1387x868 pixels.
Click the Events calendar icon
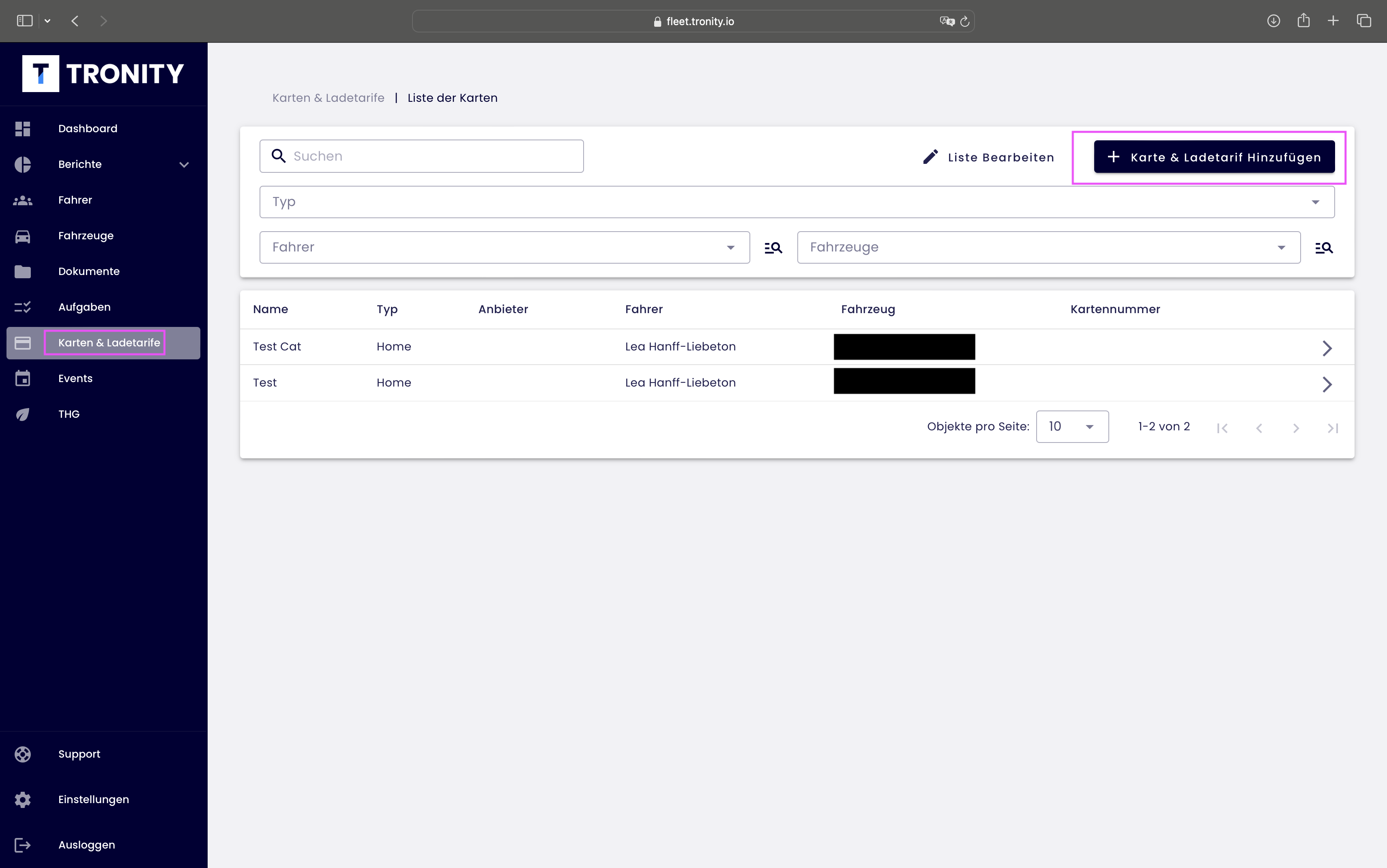[22, 378]
